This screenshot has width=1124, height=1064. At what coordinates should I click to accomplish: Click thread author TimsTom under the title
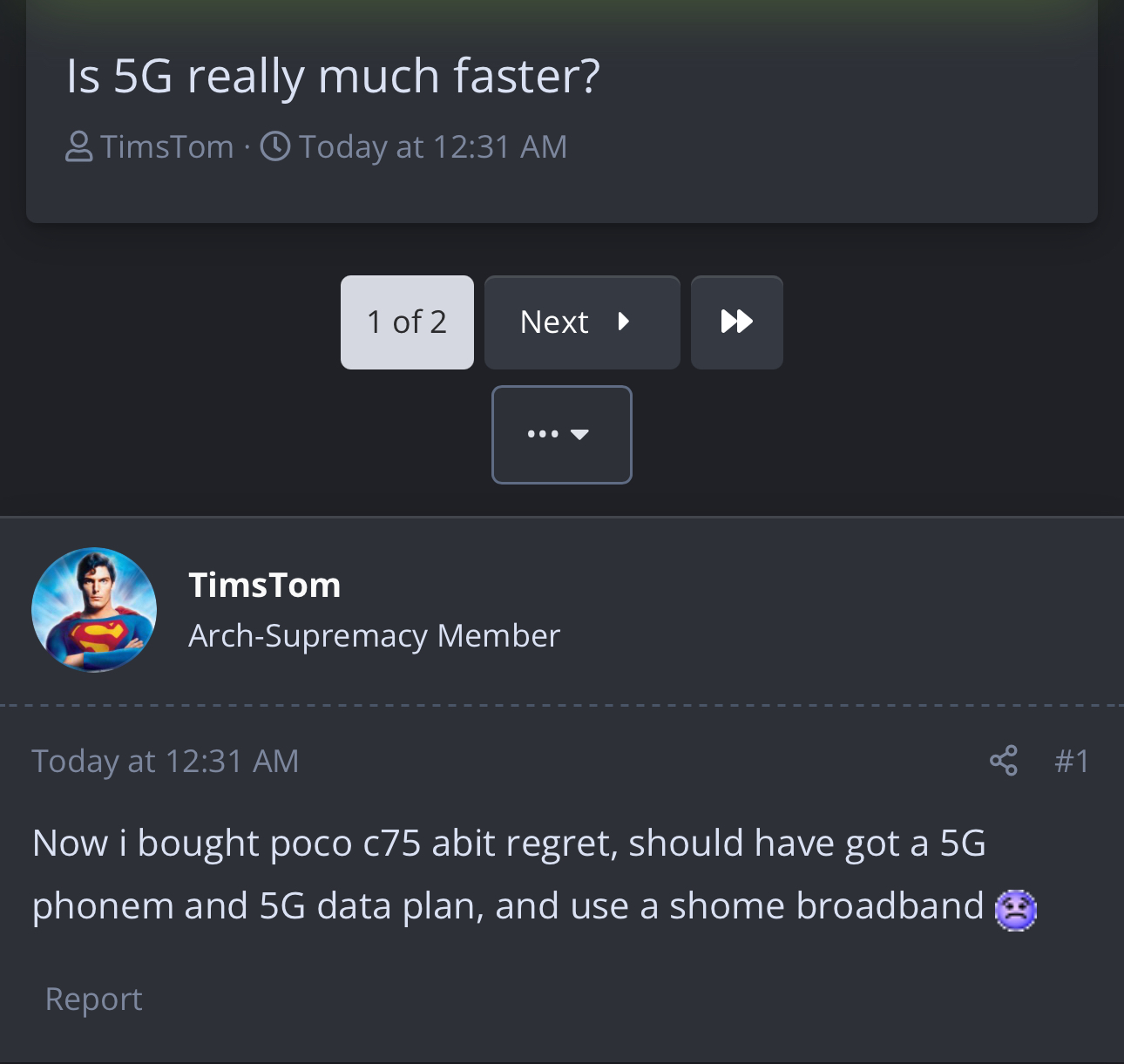[166, 146]
